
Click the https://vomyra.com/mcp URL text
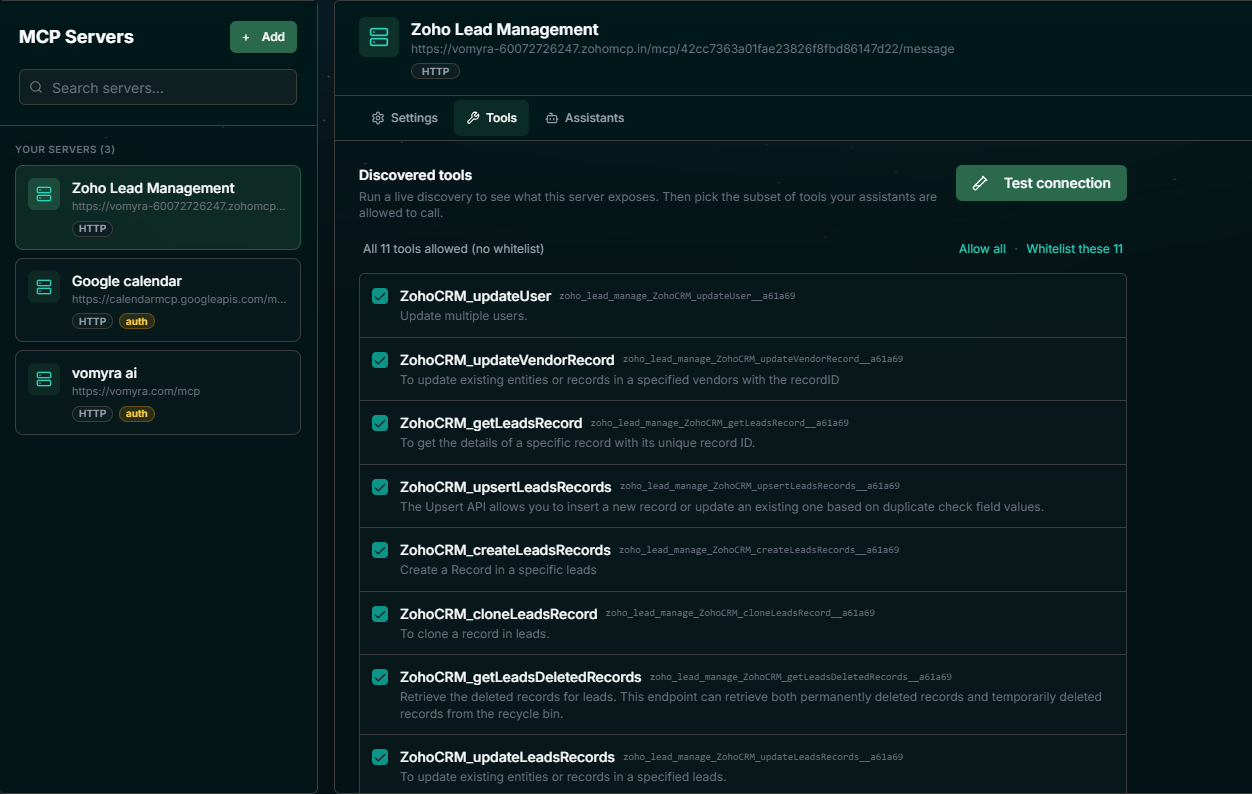tap(136, 391)
